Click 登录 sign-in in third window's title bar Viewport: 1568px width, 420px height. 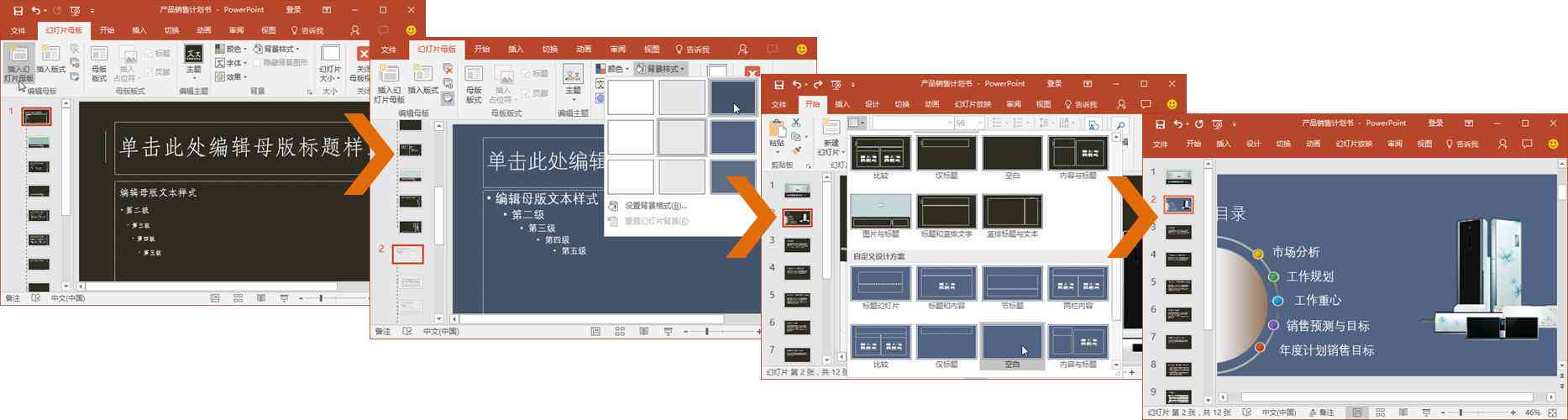click(1054, 84)
